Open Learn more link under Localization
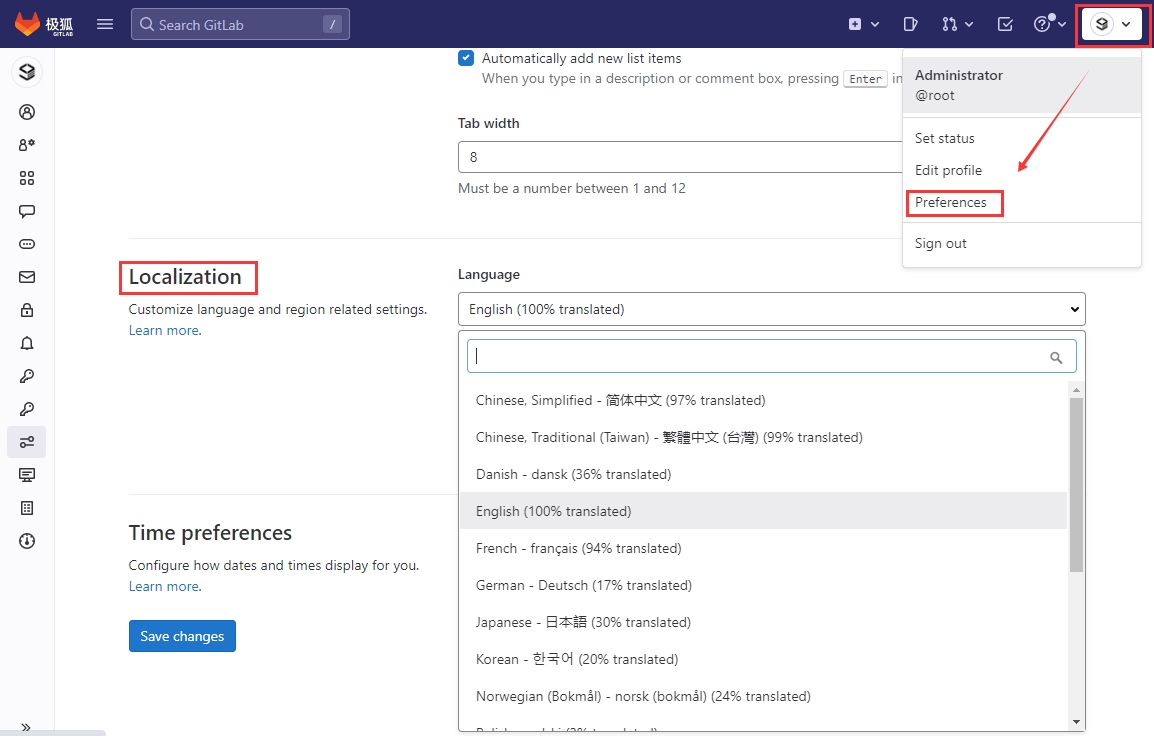Screen dimensions: 1154x736 click(x=163, y=331)
